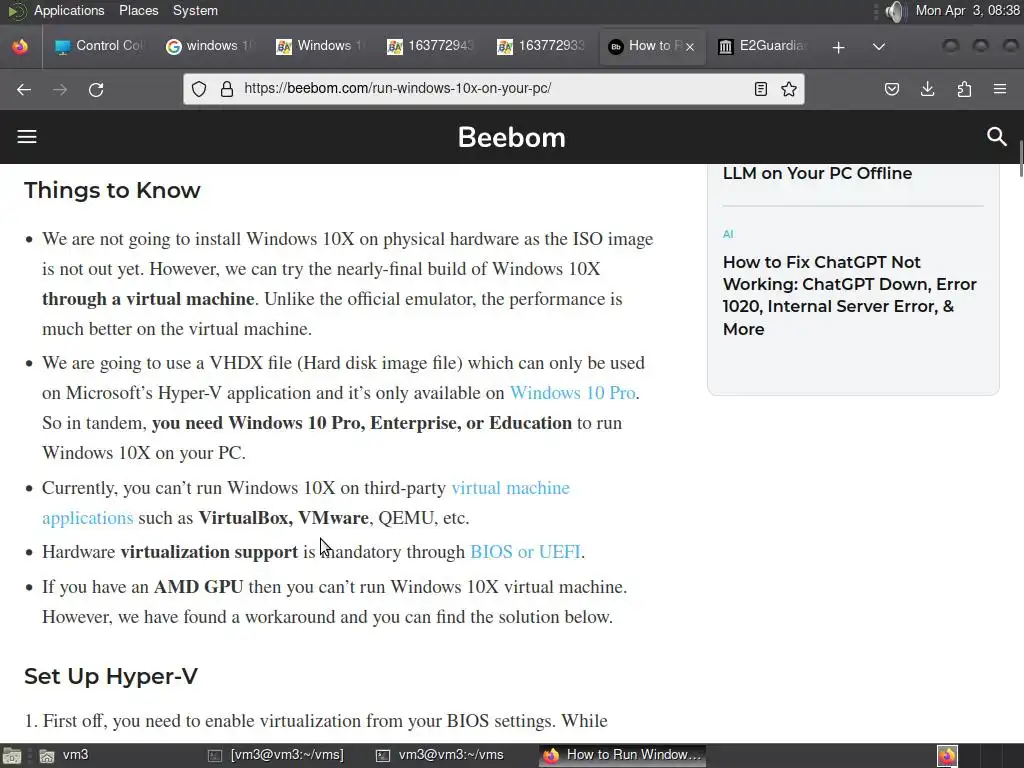Open the extensions puzzle icon
1024x768 pixels.
point(964,89)
